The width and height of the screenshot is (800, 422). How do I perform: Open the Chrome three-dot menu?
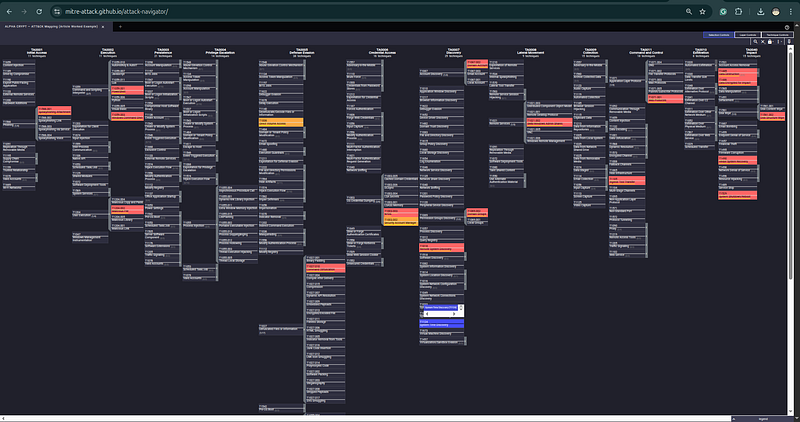point(791,11)
